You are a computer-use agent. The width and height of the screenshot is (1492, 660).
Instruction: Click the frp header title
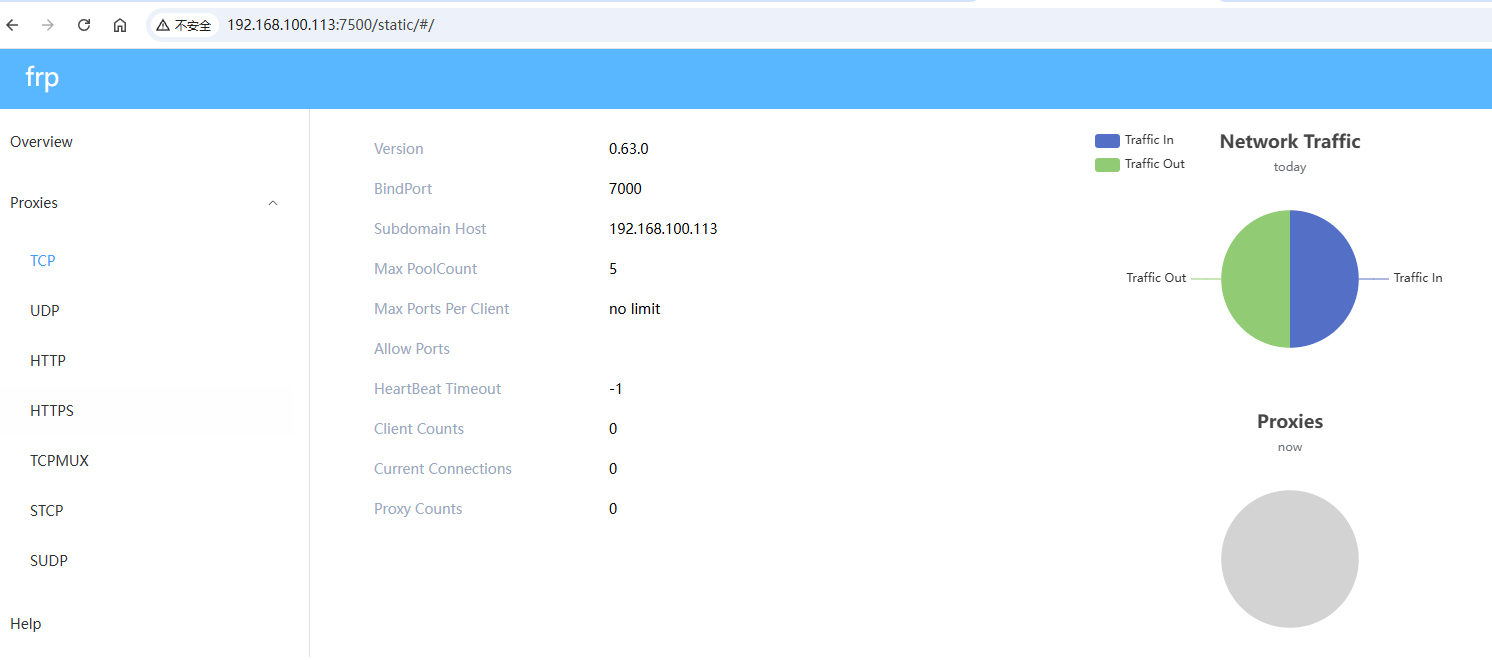[42, 77]
